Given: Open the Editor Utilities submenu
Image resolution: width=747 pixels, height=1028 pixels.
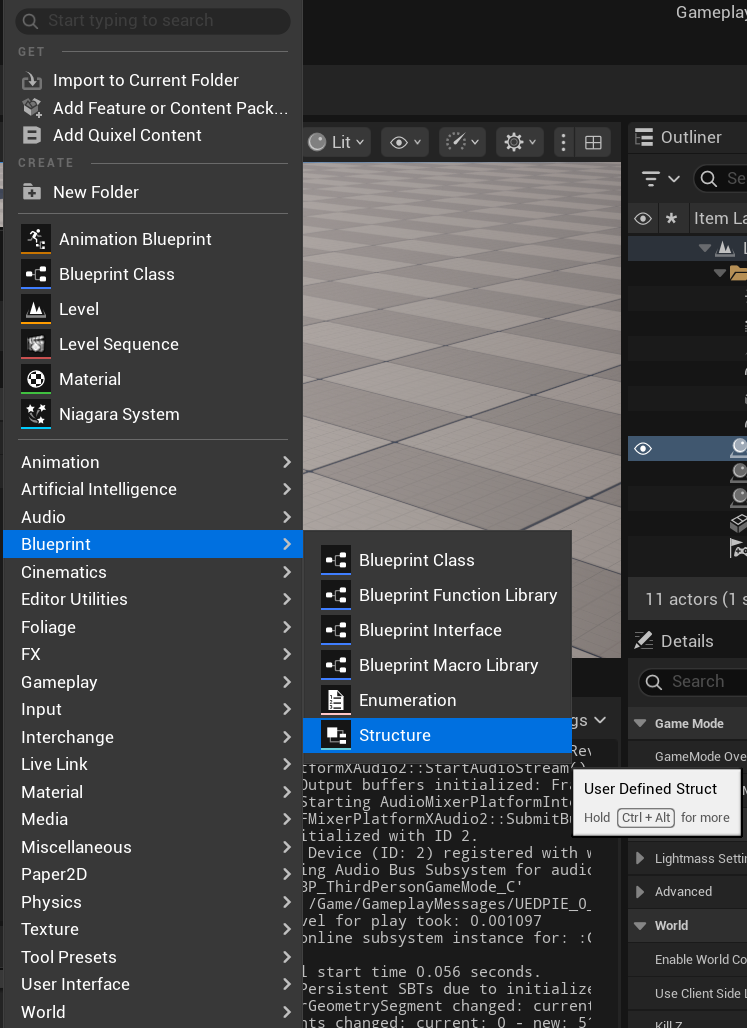Looking at the screenshot, I should coord(153,599).
